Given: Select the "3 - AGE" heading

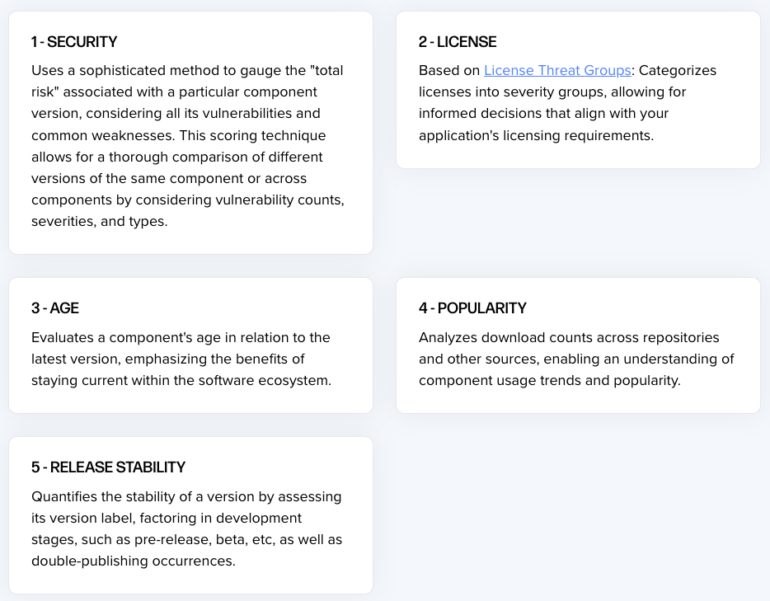Looking at the screenshot, I should coord(55,308).
